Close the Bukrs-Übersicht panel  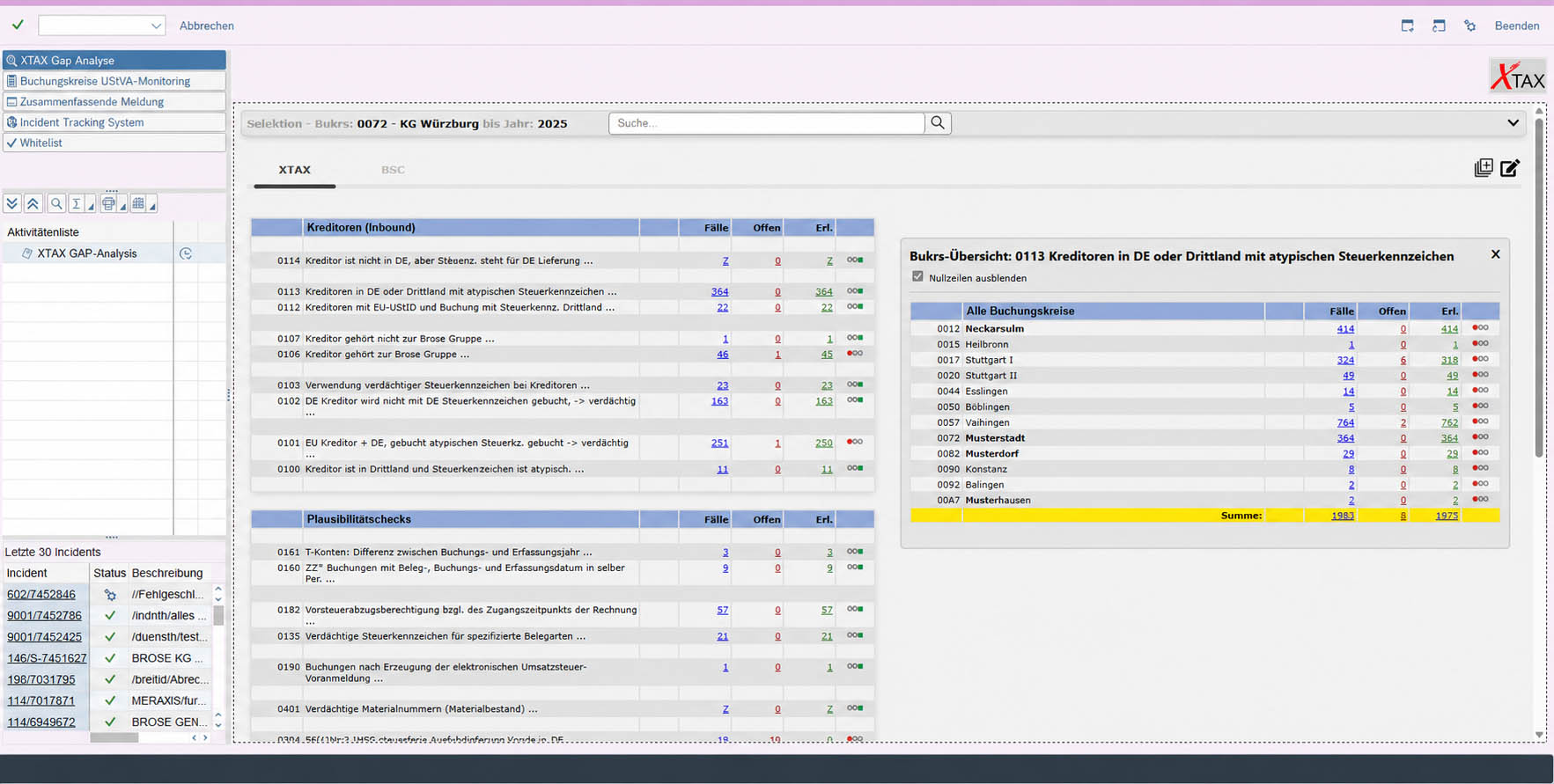pyautogui.click(x=1495, y=254)
